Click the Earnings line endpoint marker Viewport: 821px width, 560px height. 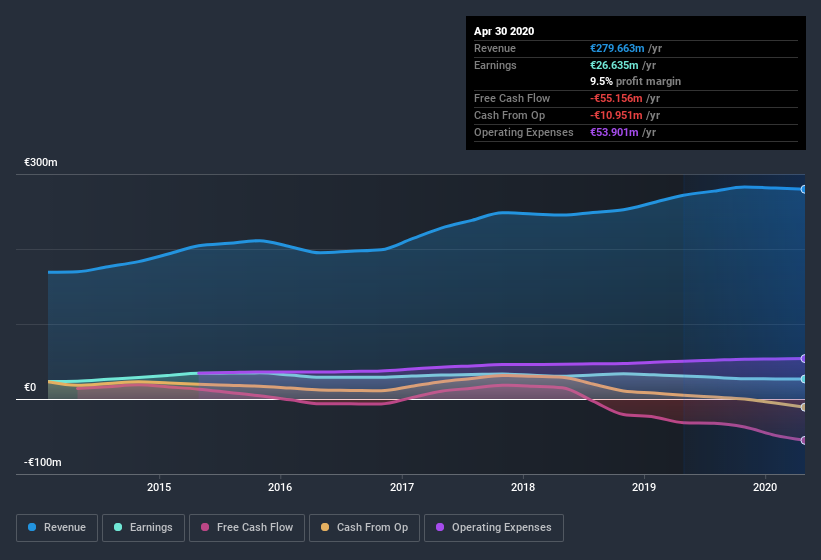coord(803,379)
